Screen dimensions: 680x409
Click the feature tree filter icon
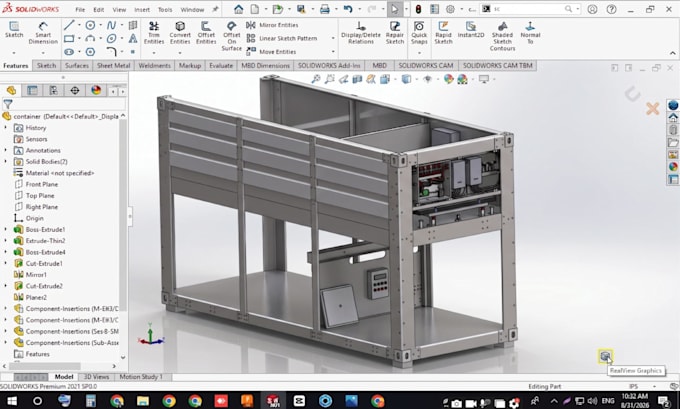coord(8,104)
